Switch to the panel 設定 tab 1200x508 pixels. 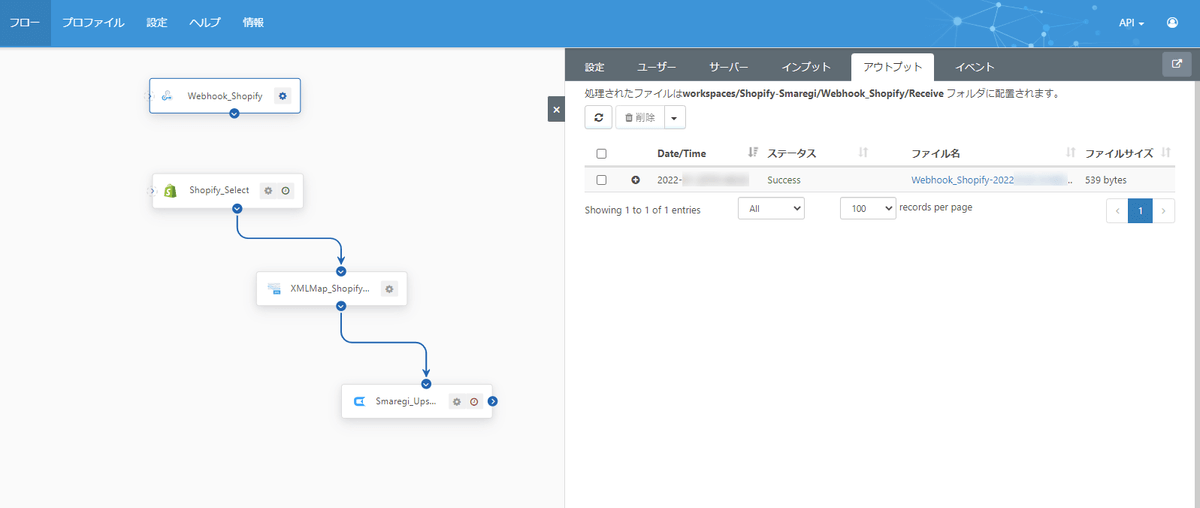tap(595, 67)
